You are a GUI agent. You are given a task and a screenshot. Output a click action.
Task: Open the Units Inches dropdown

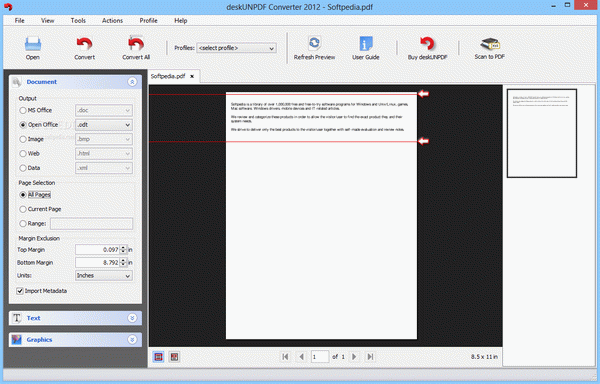104,275
